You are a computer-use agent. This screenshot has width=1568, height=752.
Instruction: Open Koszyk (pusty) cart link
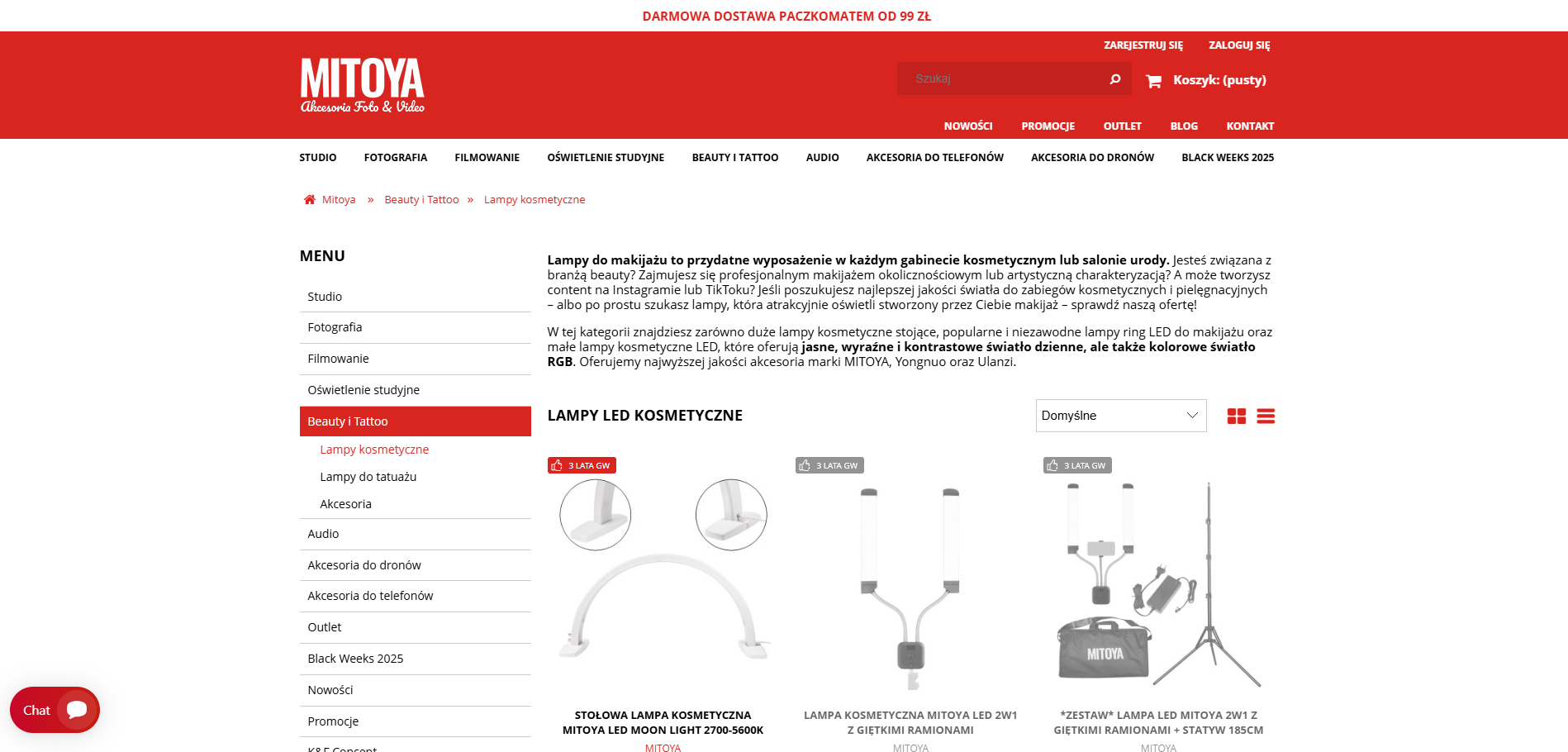[x=1219, y=80]
